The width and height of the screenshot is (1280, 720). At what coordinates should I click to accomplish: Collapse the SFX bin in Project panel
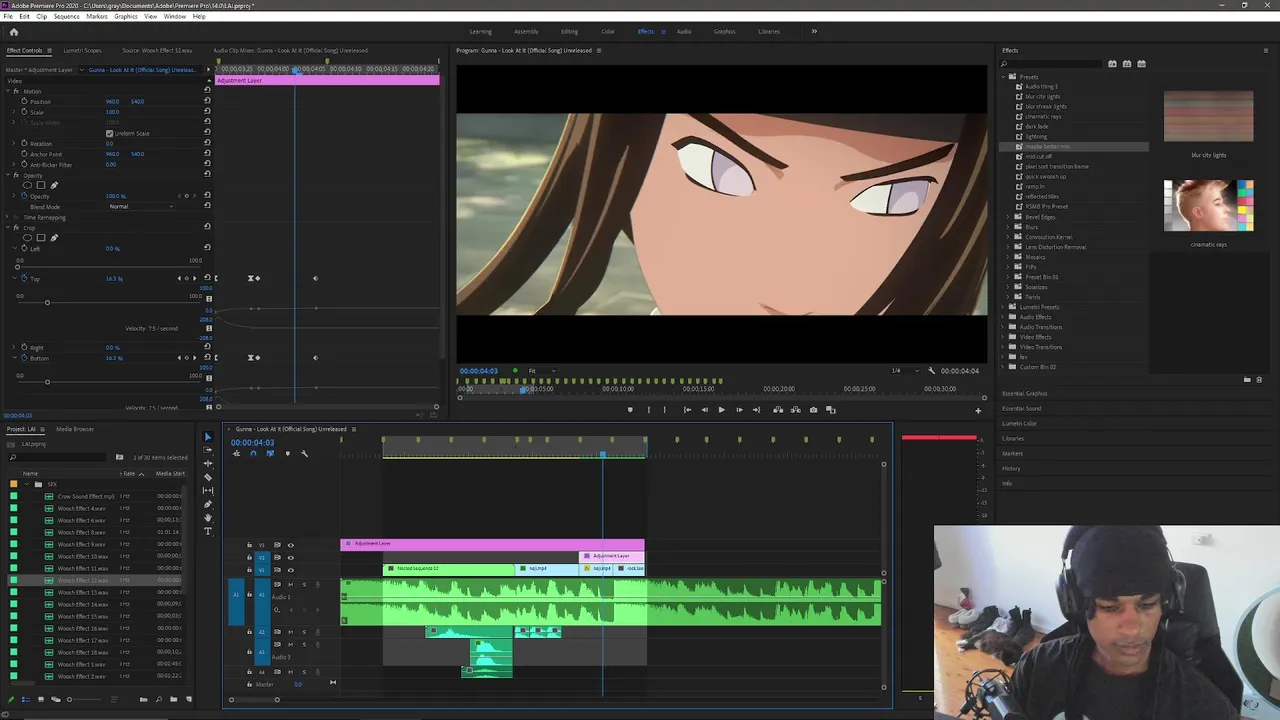click(29, 484)
